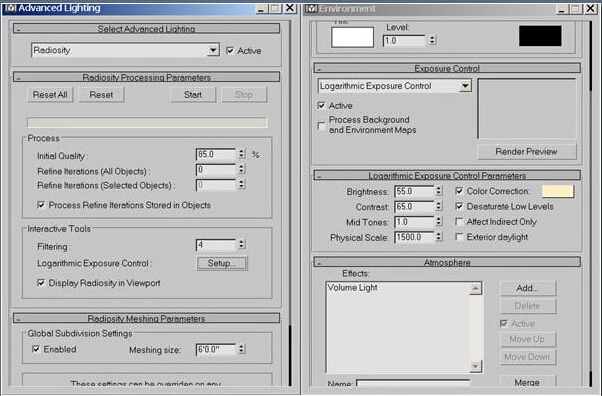This screenshot has height=396, width=602.
Task: Start radiosity processing
Action: tap(193, 95)
